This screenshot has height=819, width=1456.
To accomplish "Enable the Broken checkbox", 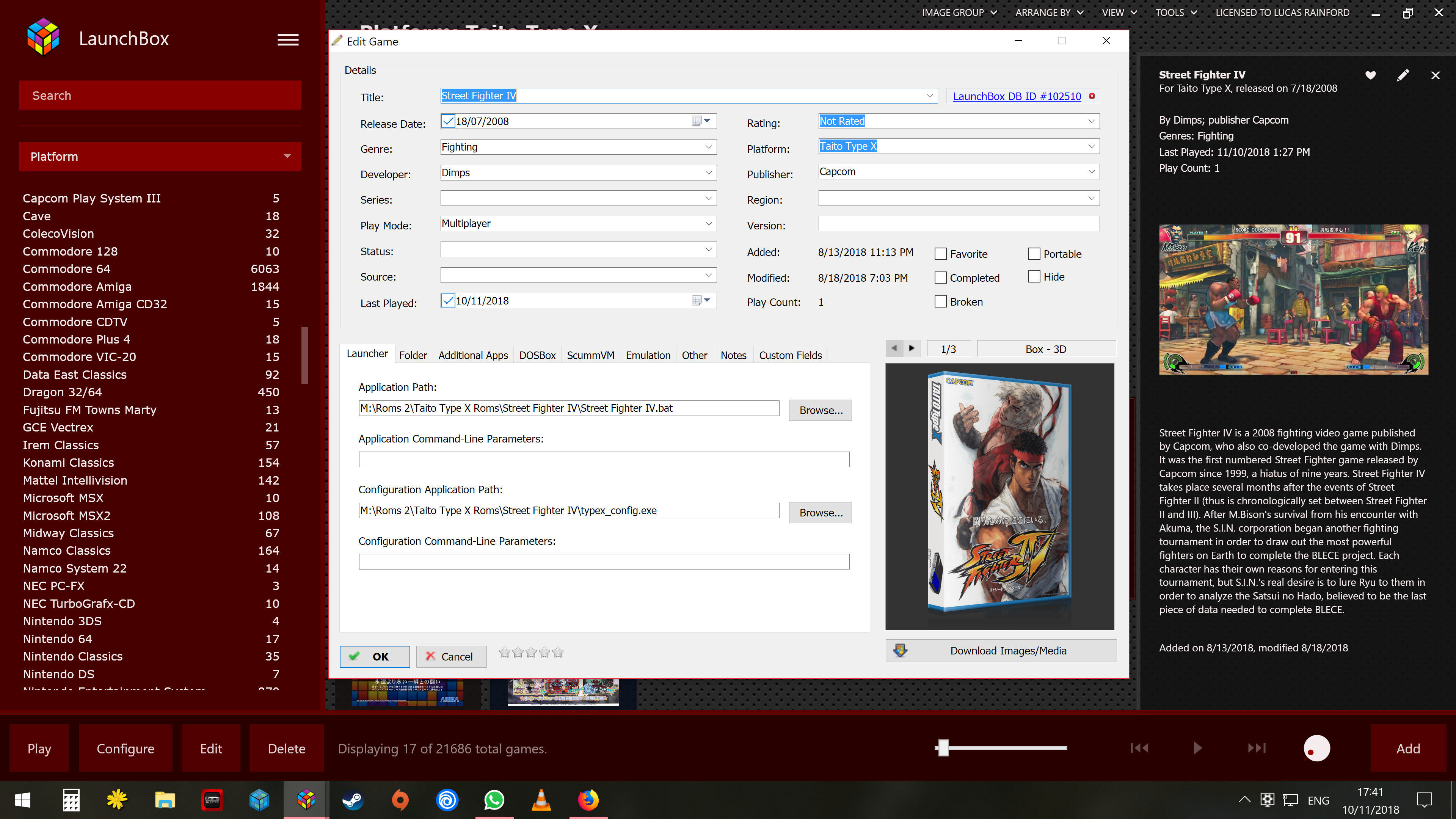I will point(940,301).
